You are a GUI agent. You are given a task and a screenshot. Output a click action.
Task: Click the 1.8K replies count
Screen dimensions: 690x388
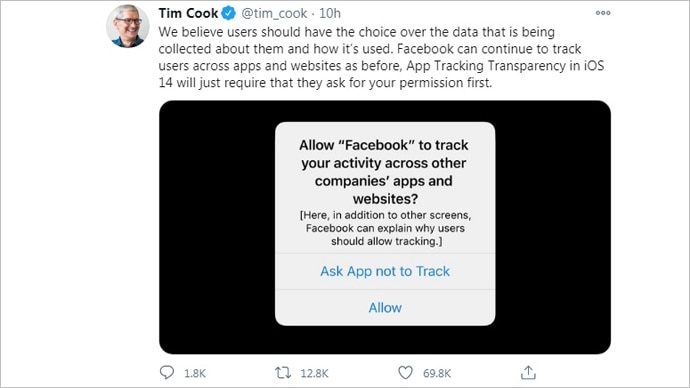tap(195, 373)
